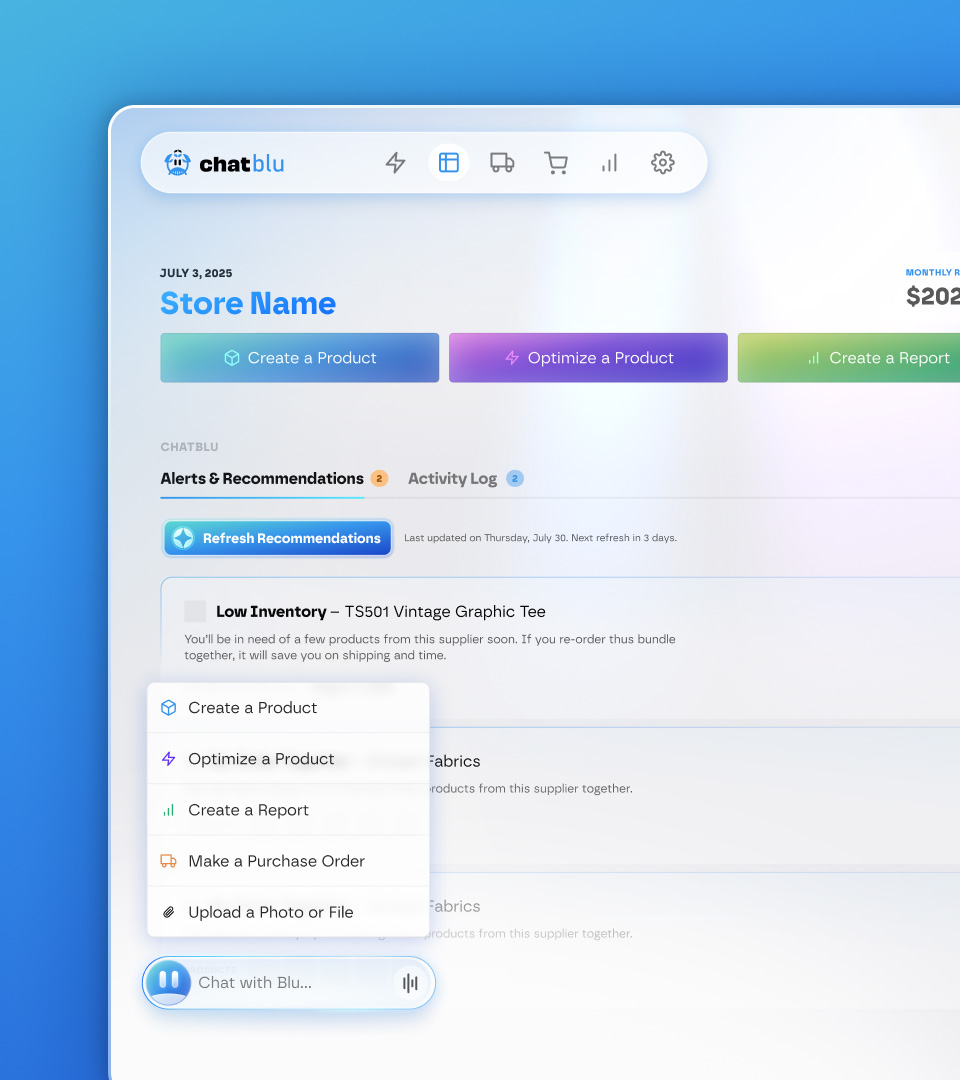Click the chatblu robot logo

point(178,163)
